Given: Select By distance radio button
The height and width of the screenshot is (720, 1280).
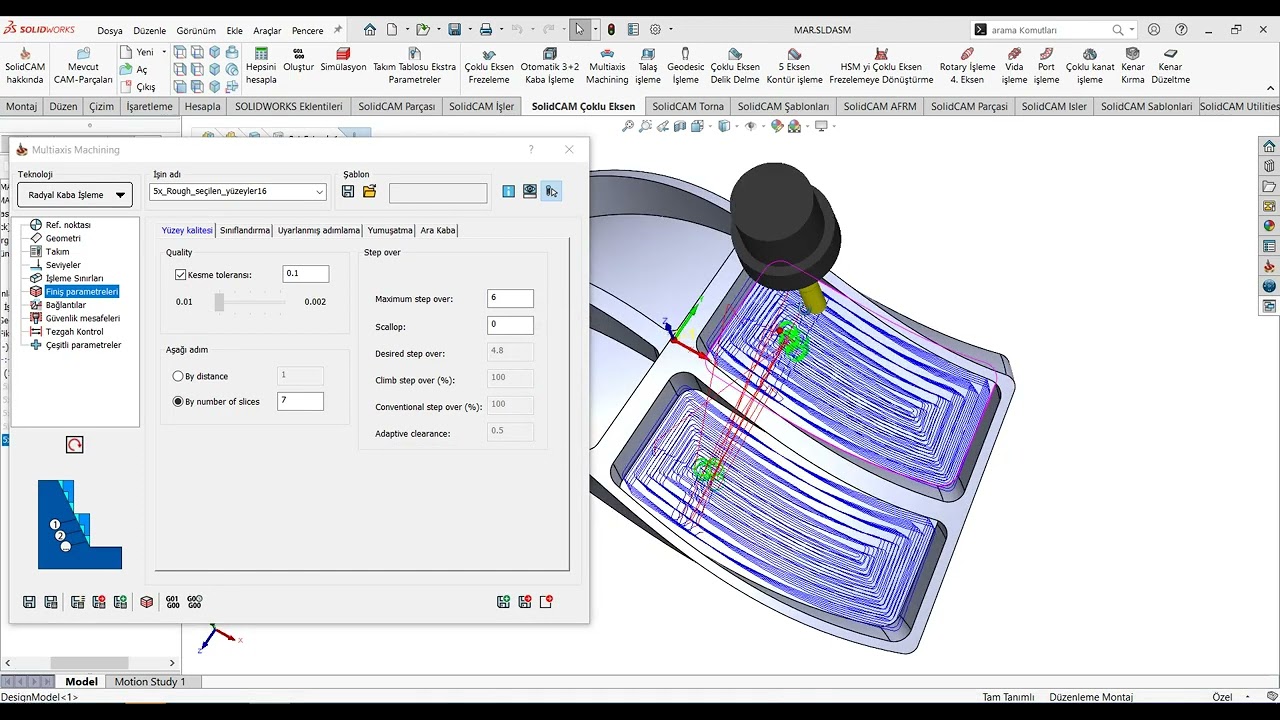Looking at the screenshot, I should tap(178, 376).
